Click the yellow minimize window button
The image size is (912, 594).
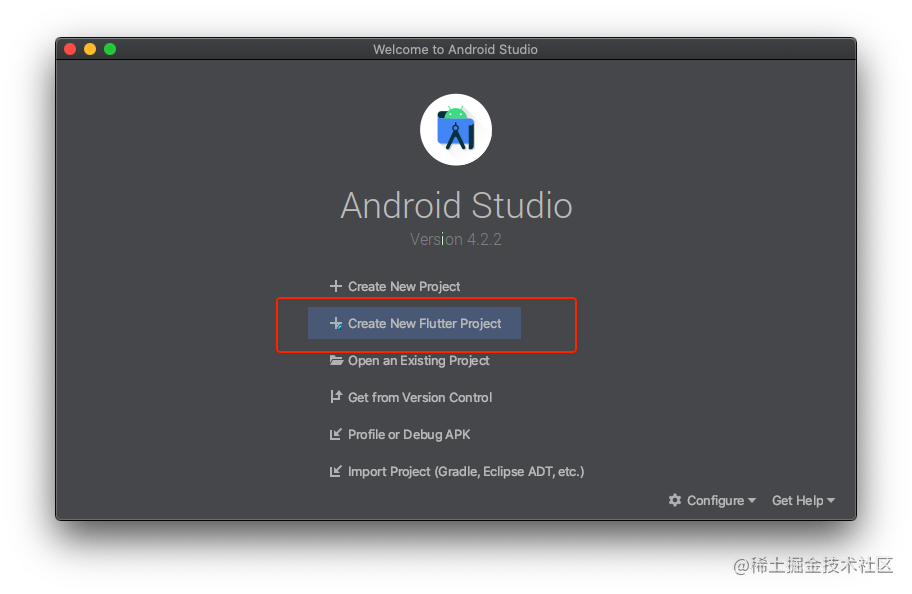(90, 49)
